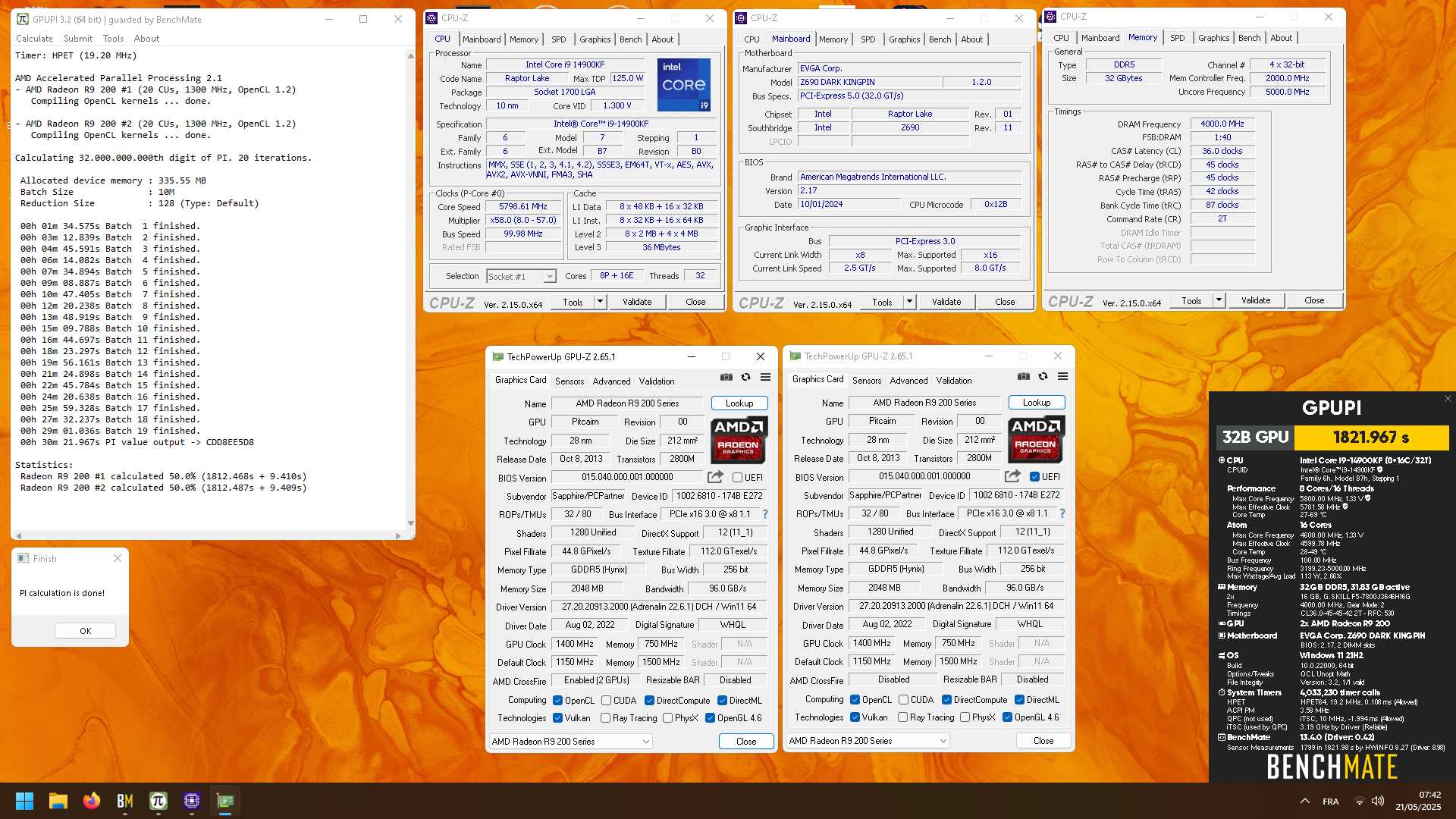Open File Explorer from taskbar
This screenshot has height=819, width=1456.
point(58,801)
